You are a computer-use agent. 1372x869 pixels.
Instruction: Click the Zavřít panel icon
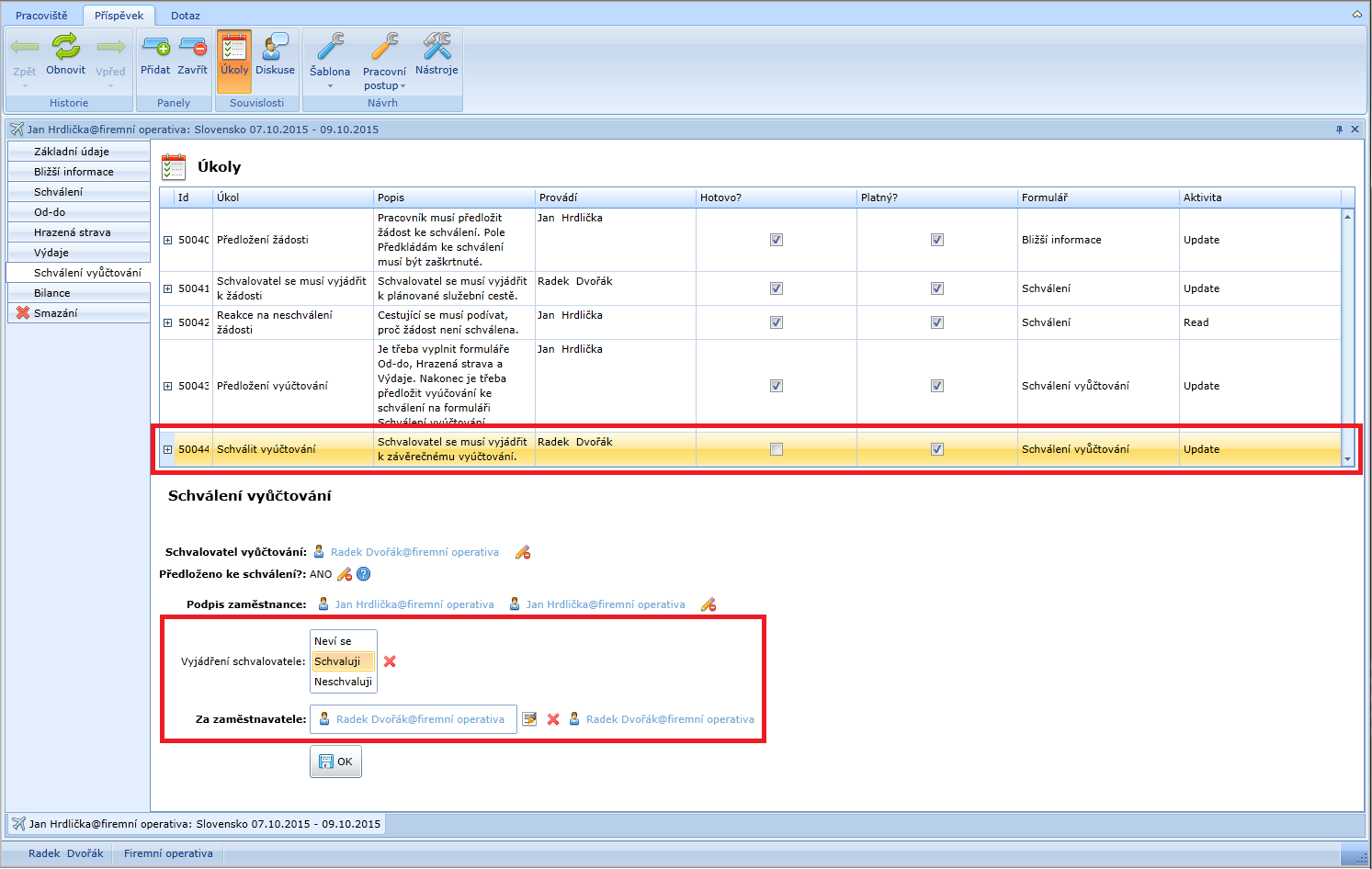click(x=192, y=48)
